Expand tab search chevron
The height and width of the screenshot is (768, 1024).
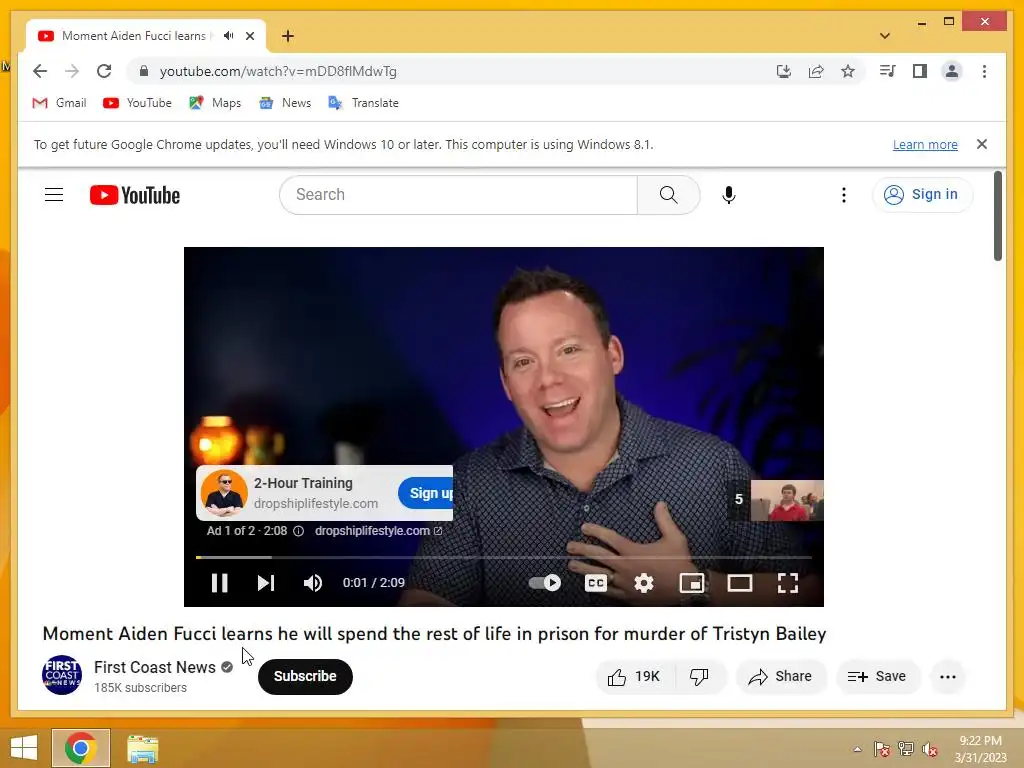click(885, 36)
